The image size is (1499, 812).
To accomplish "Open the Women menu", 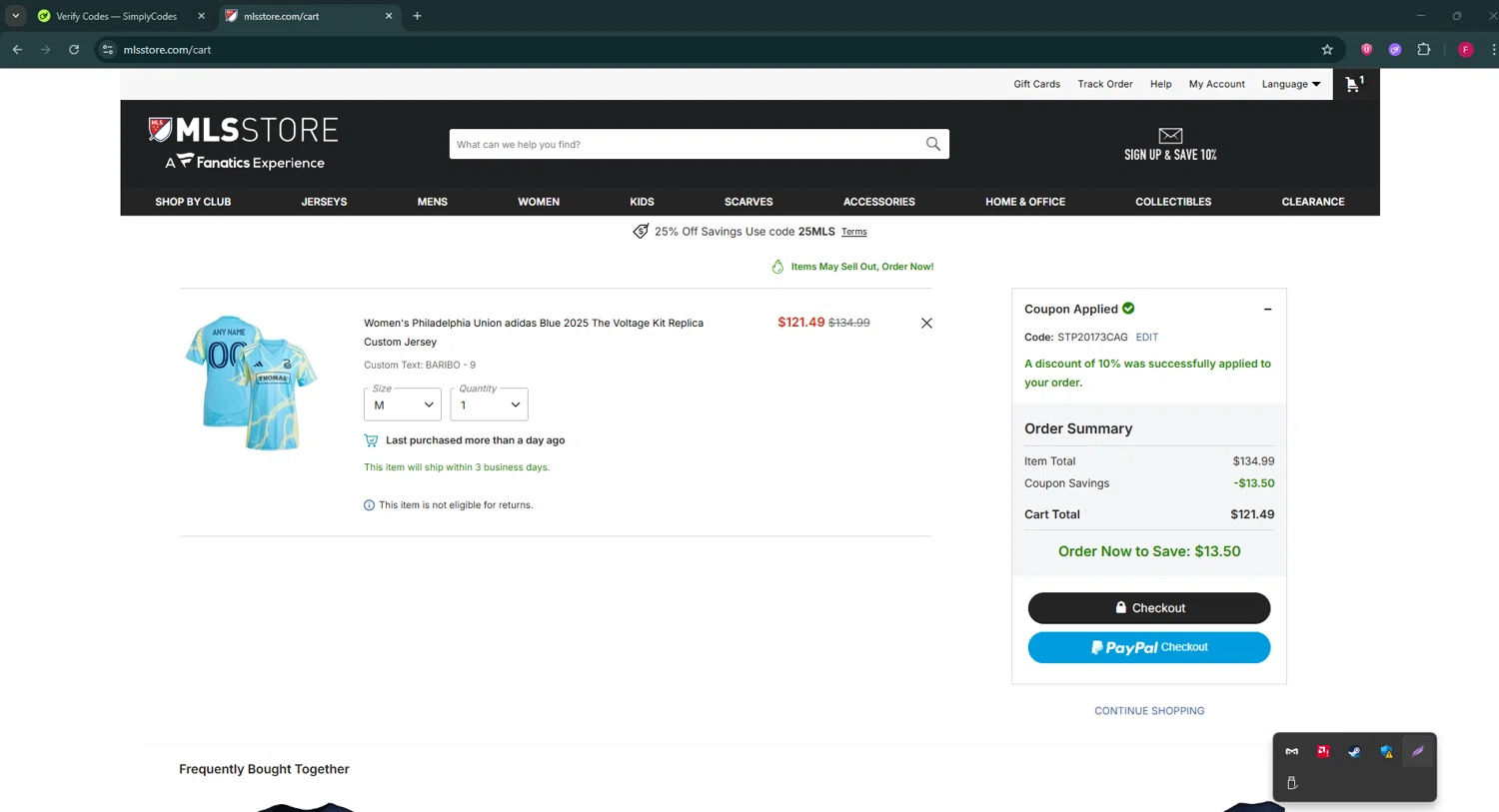I will (x=539, y=202).
